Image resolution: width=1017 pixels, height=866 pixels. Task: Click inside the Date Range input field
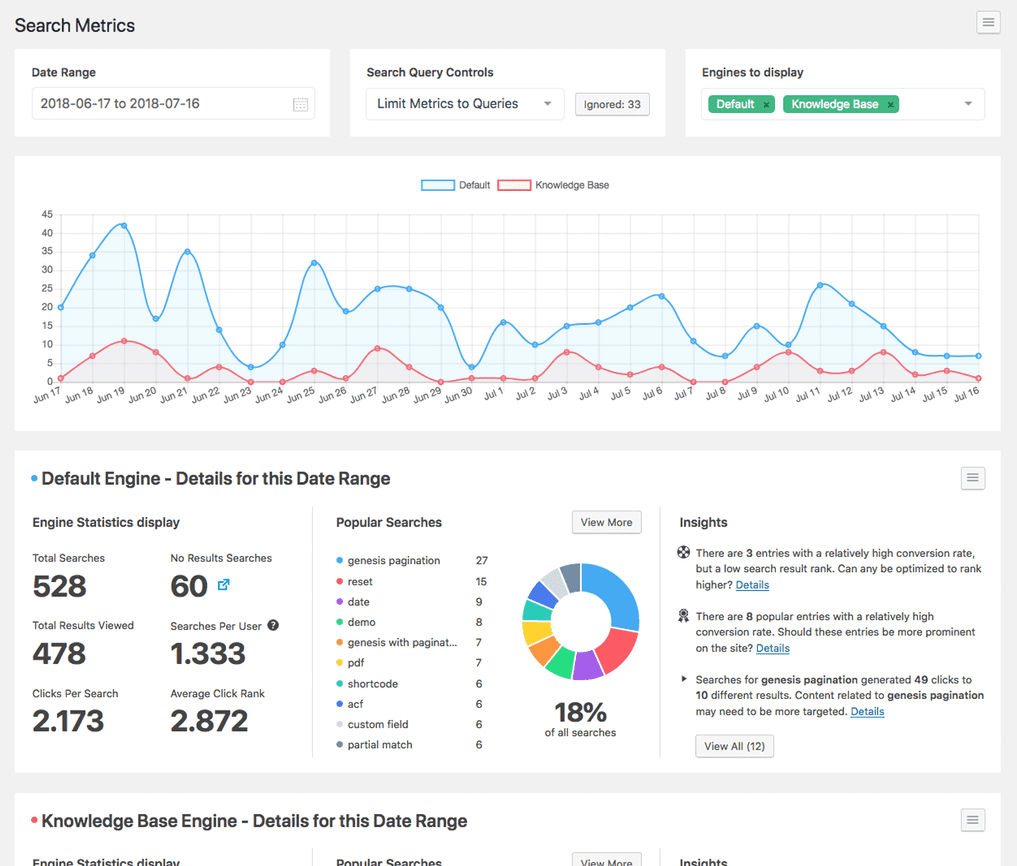click(x=150, y=103)
